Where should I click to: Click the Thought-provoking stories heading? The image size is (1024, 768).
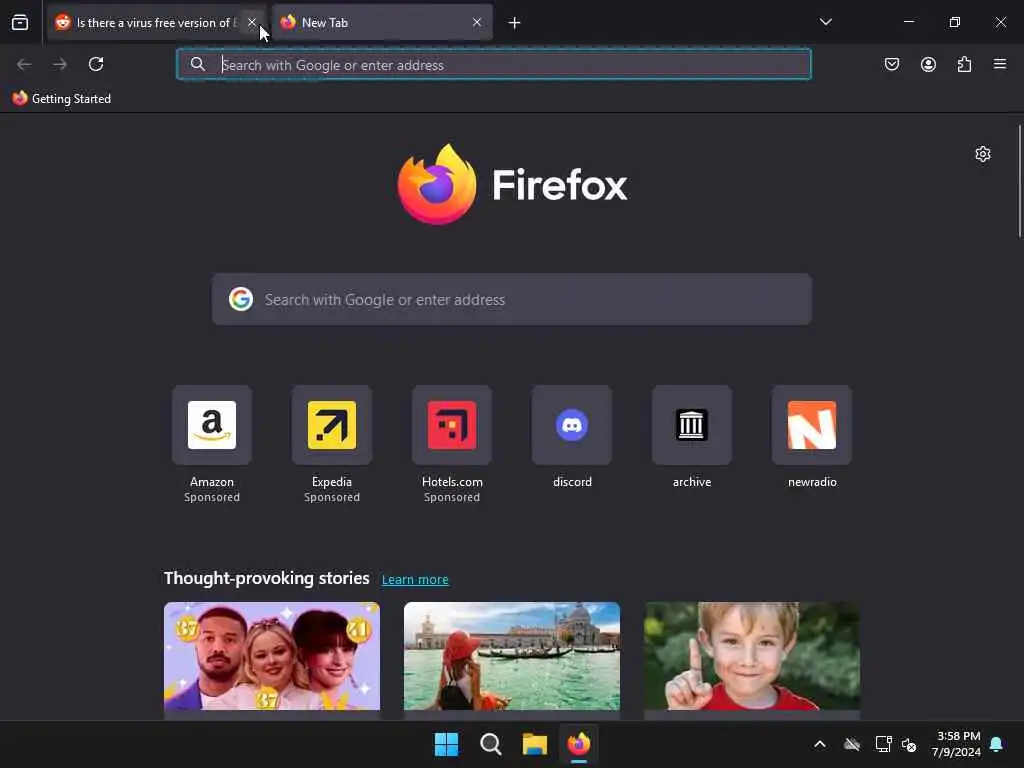click(266, 579)
